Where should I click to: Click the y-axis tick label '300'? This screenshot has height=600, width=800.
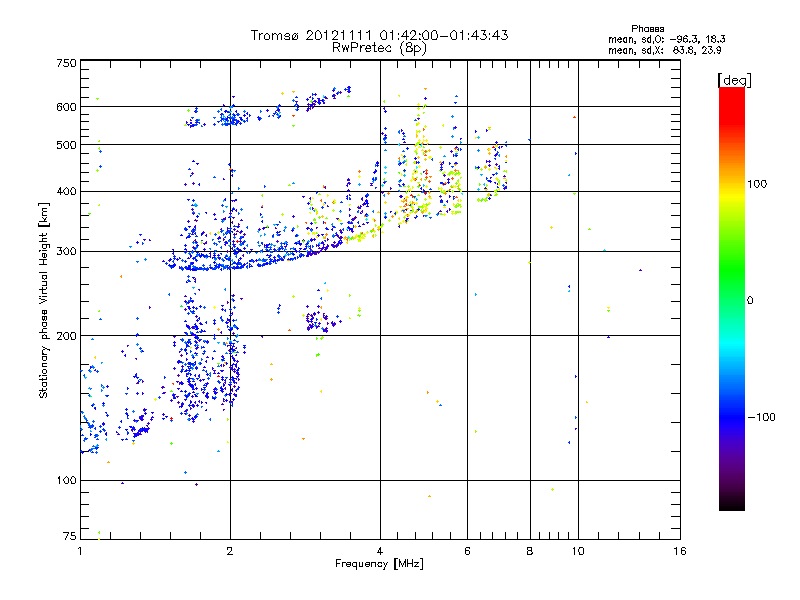pos(66,251)
